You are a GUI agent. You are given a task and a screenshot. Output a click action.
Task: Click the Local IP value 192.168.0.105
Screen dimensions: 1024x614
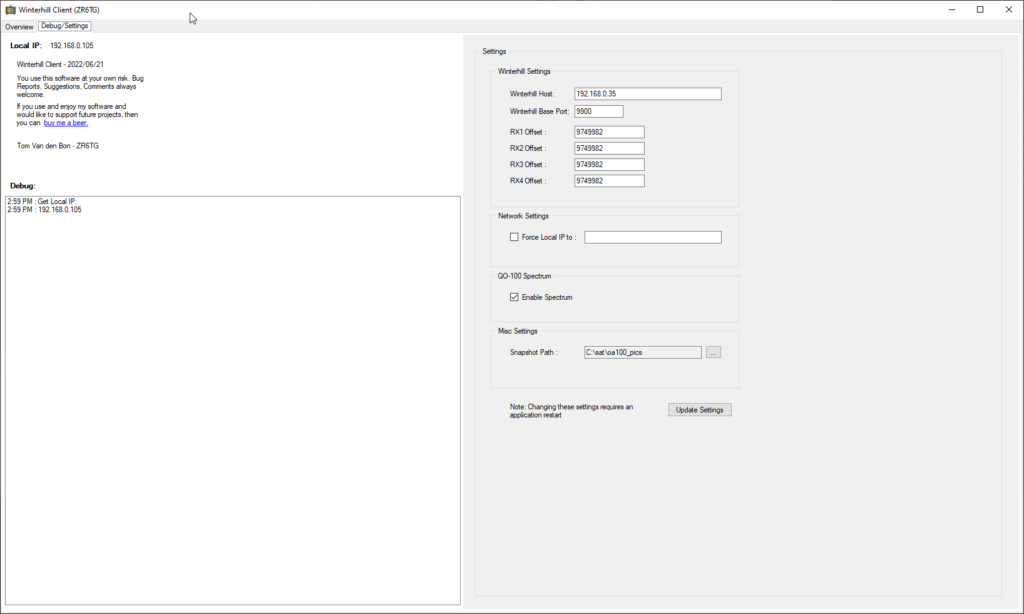(72, 46)
